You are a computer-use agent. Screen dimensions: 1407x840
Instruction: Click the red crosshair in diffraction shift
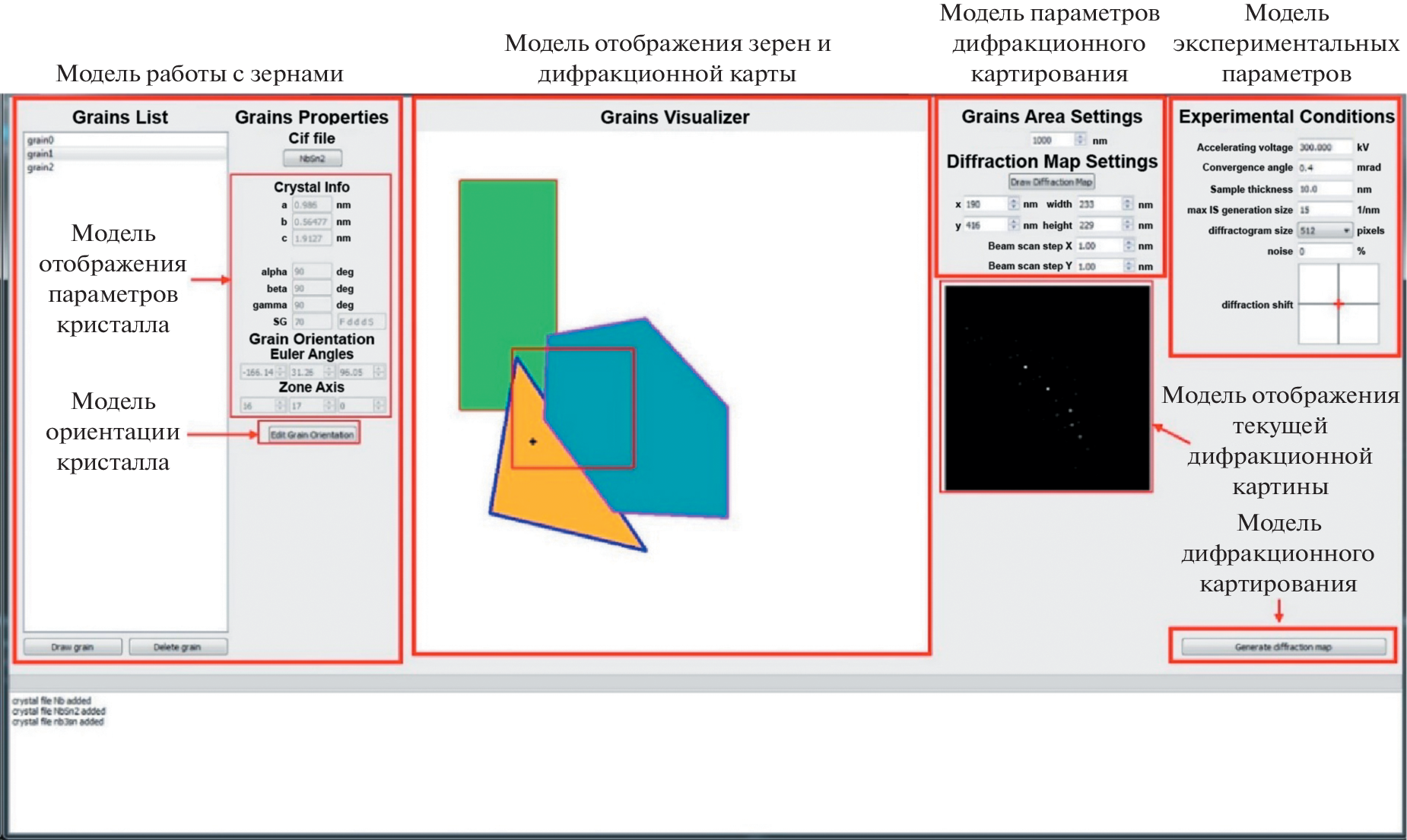click(x=1339, y=304)
